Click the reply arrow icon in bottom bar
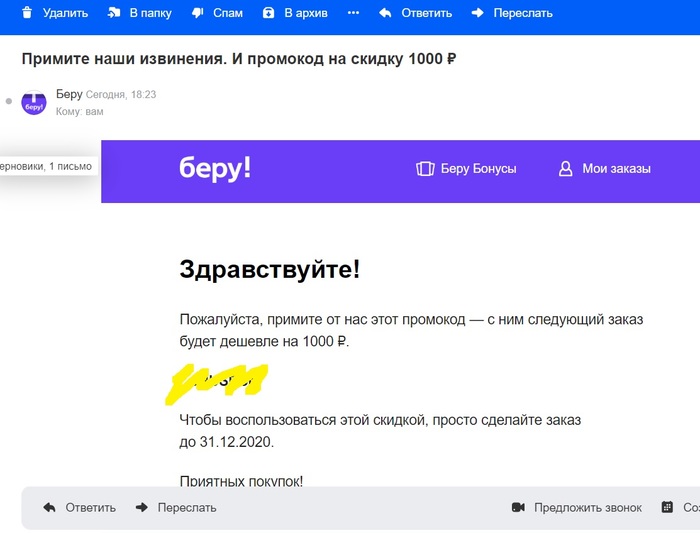700x533 pixels. coord(50,508)
